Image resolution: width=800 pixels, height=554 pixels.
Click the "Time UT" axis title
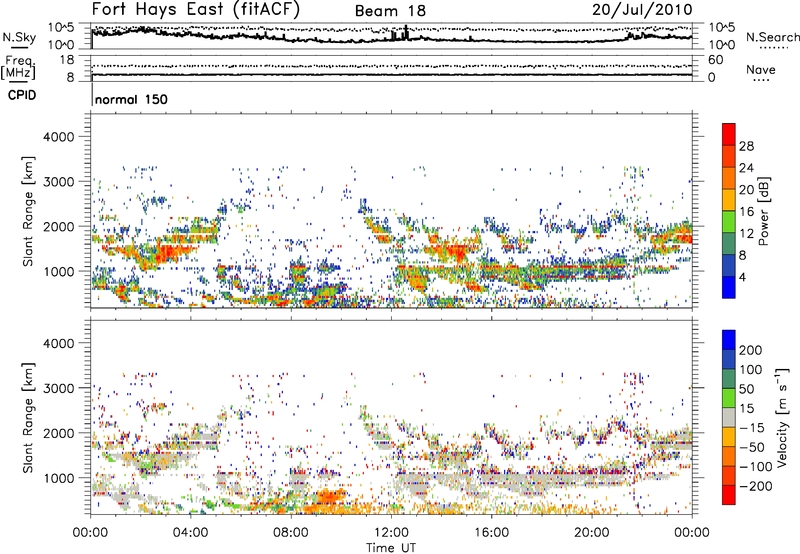[391, 548]
